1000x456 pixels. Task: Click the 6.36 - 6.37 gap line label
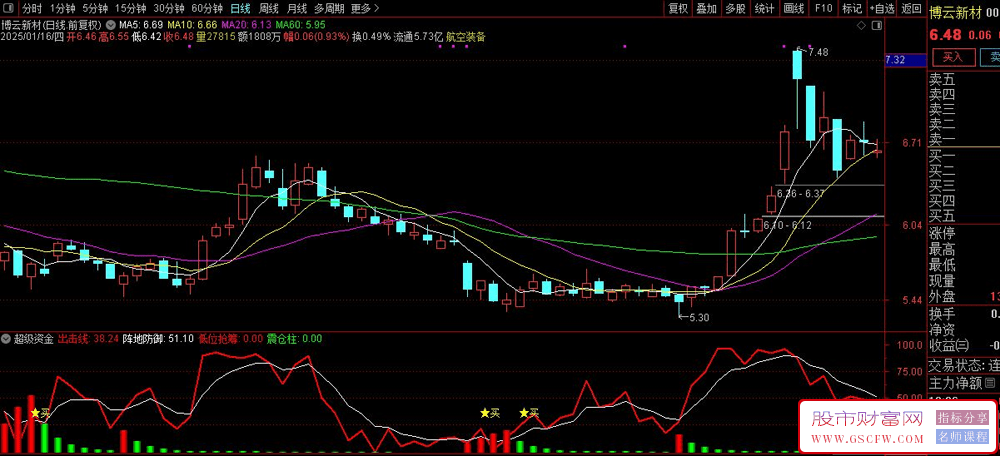coord(802,193)
